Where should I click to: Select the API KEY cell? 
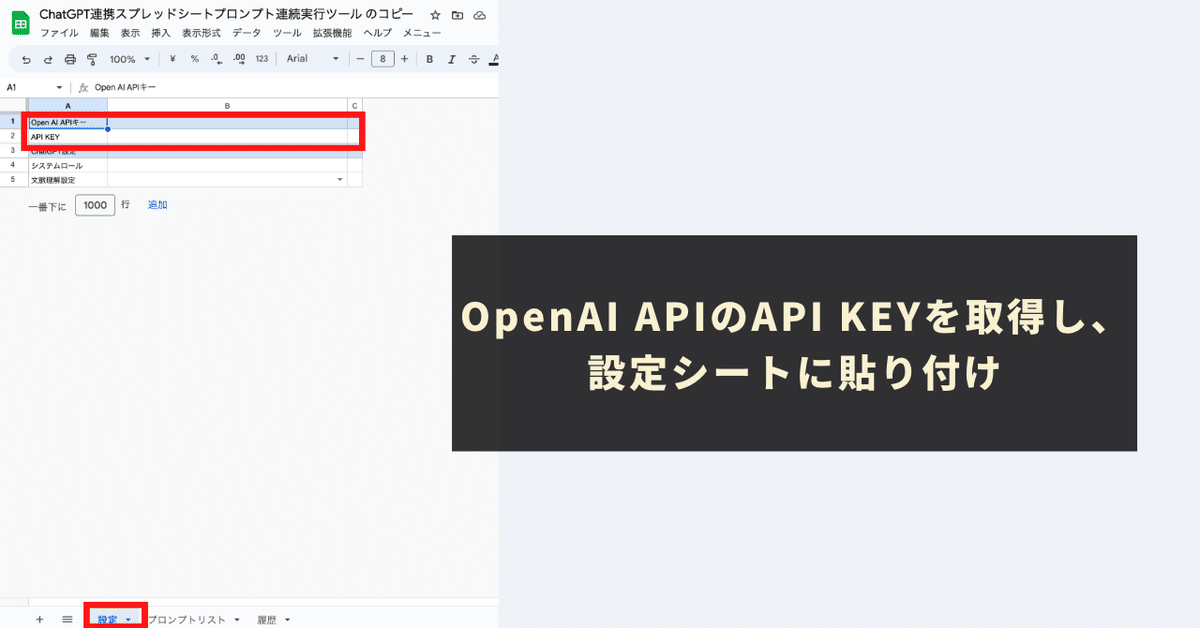[67, 137]
